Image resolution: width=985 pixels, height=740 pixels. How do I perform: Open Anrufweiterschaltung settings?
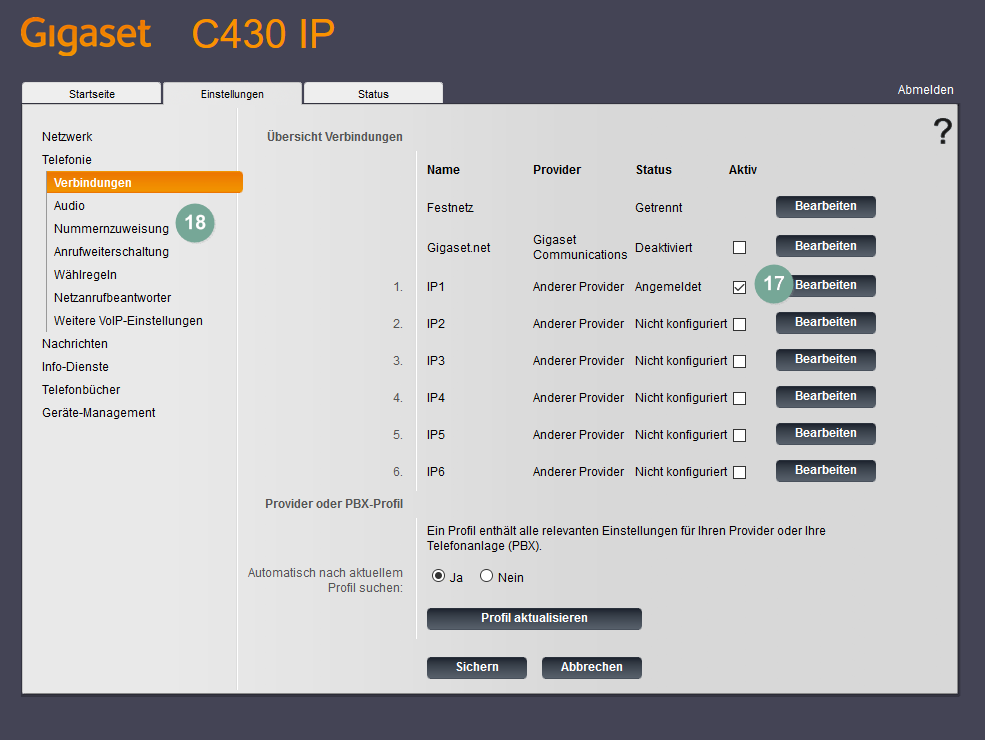[x=111, y=251]
